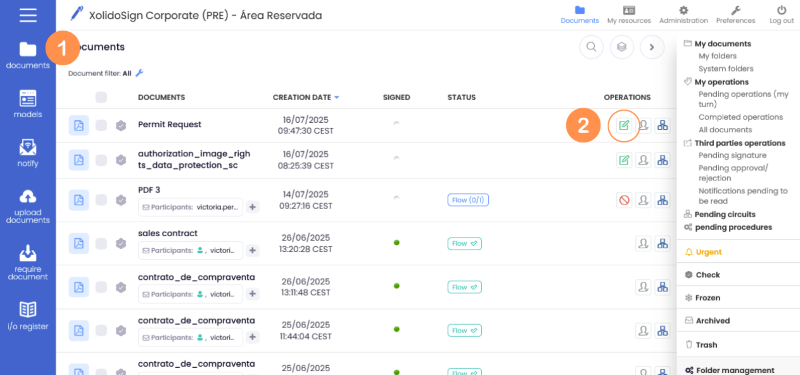The width and height of the screenshot is (800, 375).
Task: Click the Flow (0/1) status badge
Action: [468, 200]
